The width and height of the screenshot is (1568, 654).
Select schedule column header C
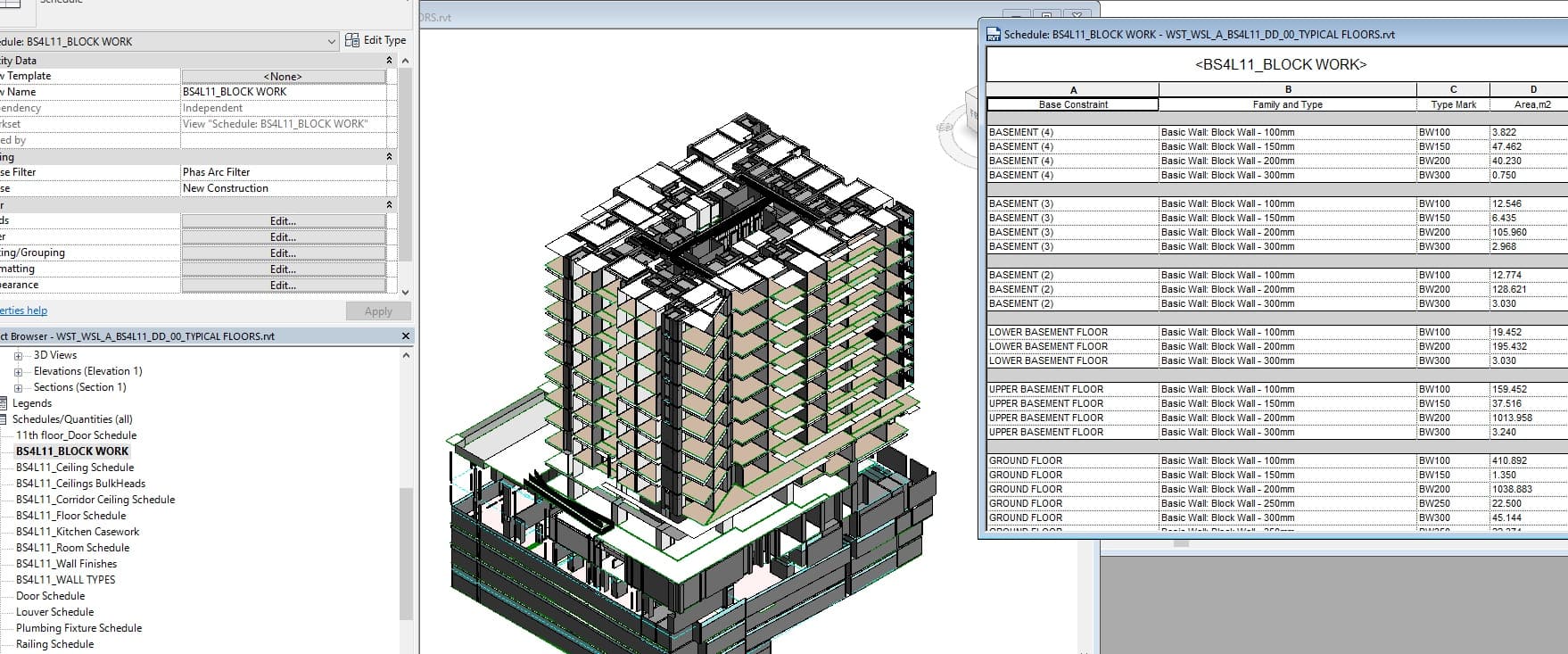pyautogui.click(x=1453, y=90)
